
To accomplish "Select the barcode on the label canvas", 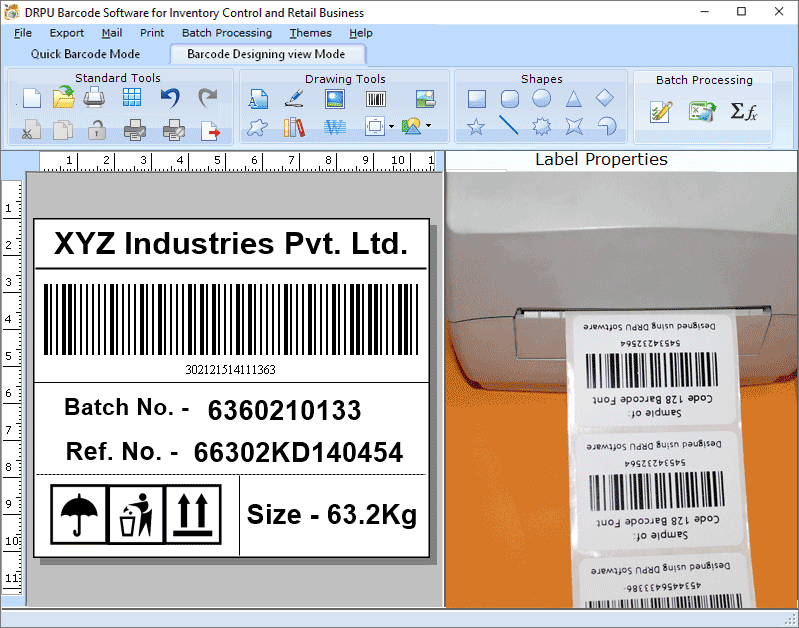I will (x=231, y=320).
